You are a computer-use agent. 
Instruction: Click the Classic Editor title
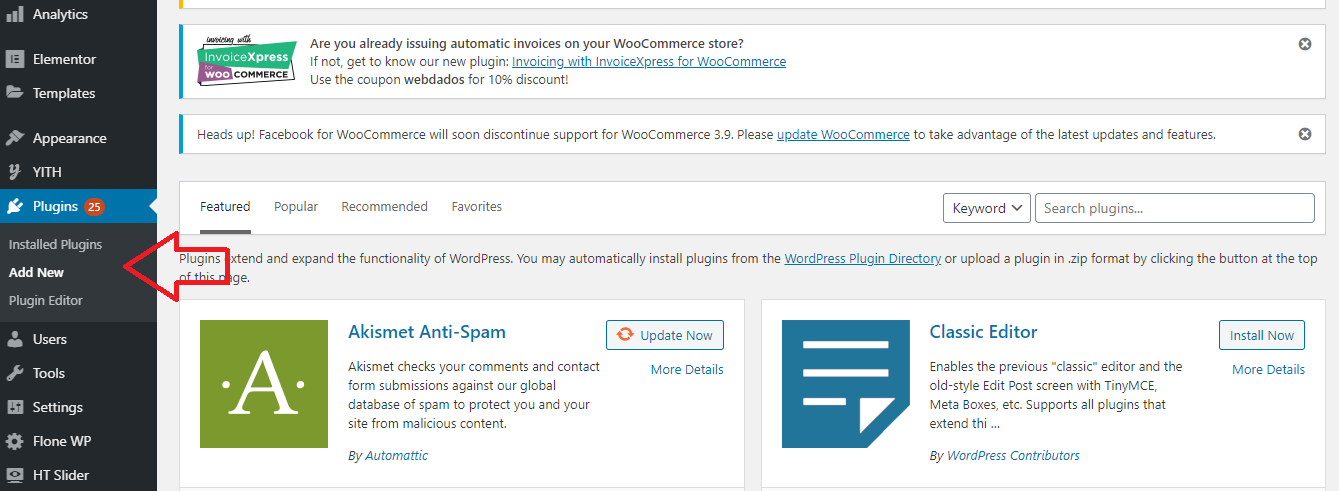point(983,332)
